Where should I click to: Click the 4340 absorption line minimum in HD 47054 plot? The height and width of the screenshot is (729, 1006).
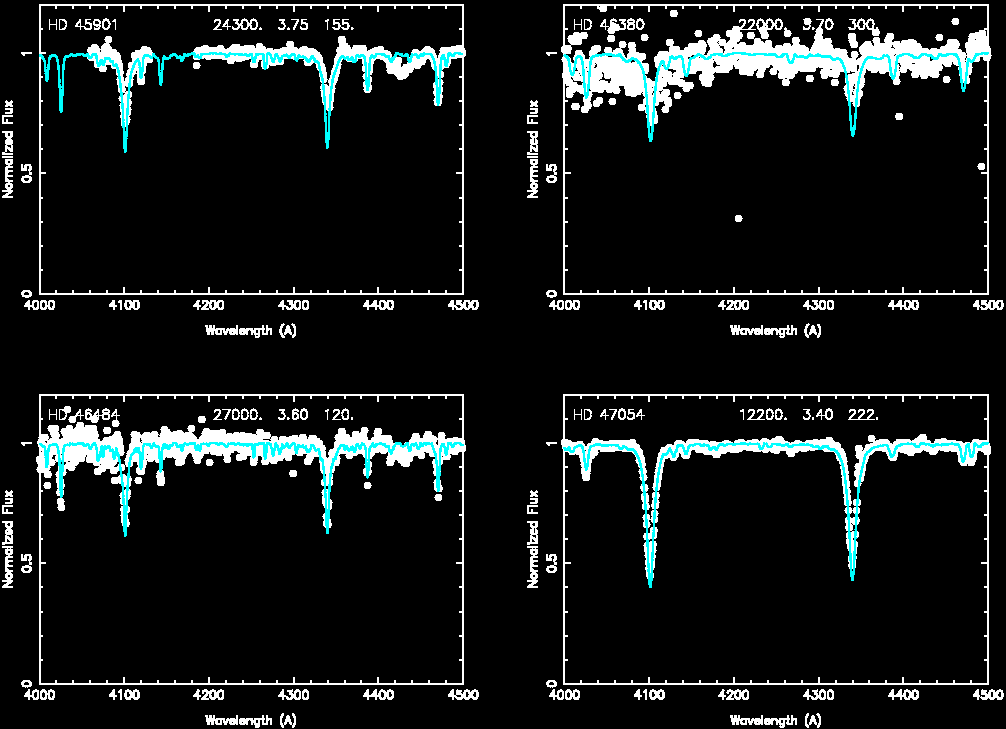point(852,576)
